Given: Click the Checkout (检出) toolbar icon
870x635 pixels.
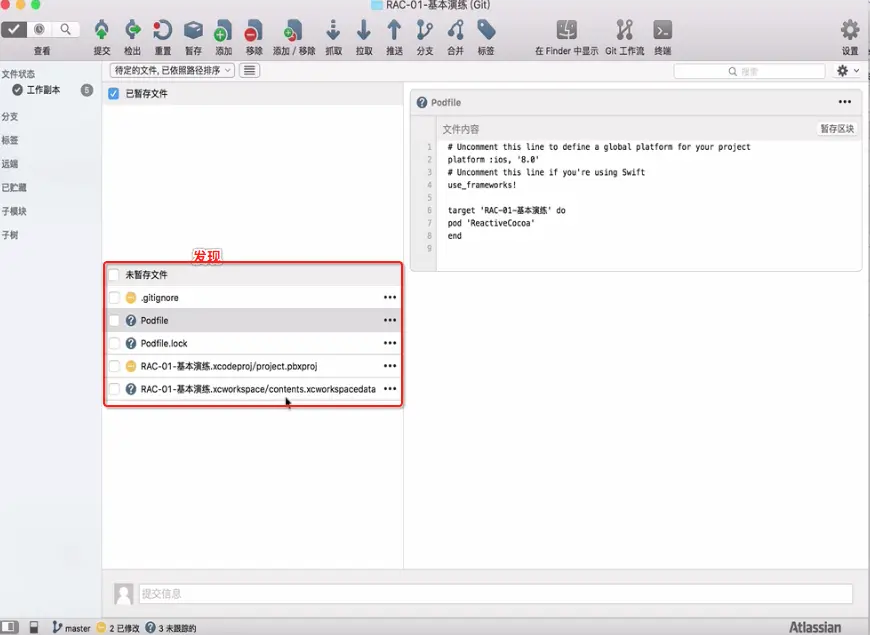Looking at the screenshot, I should point(132,30).
